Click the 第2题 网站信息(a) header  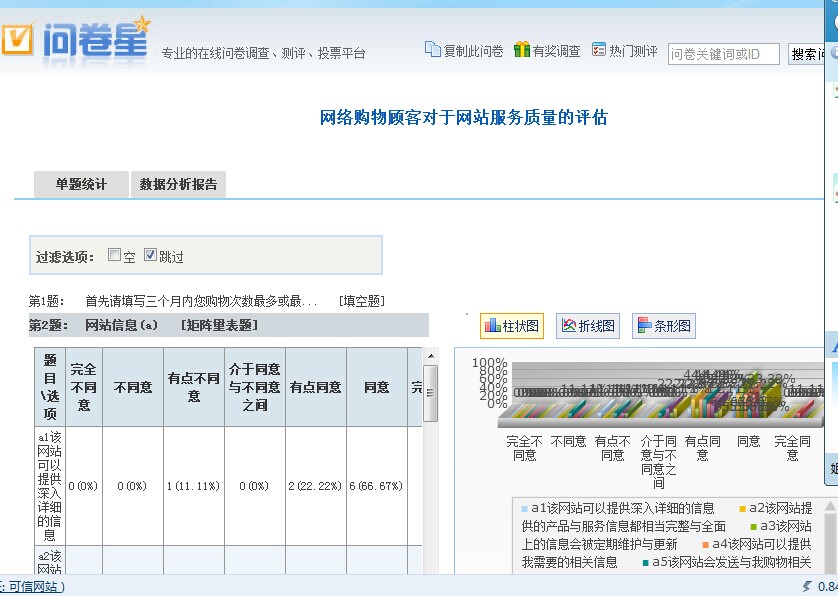(x=229, y=325)
